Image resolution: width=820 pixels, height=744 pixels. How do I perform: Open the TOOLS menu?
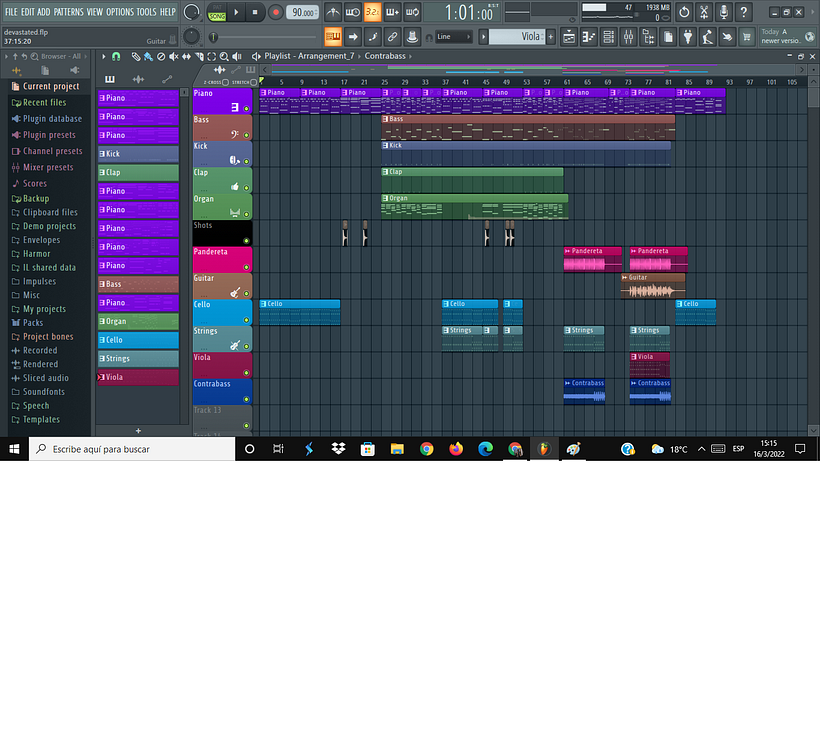coord(146,12)
